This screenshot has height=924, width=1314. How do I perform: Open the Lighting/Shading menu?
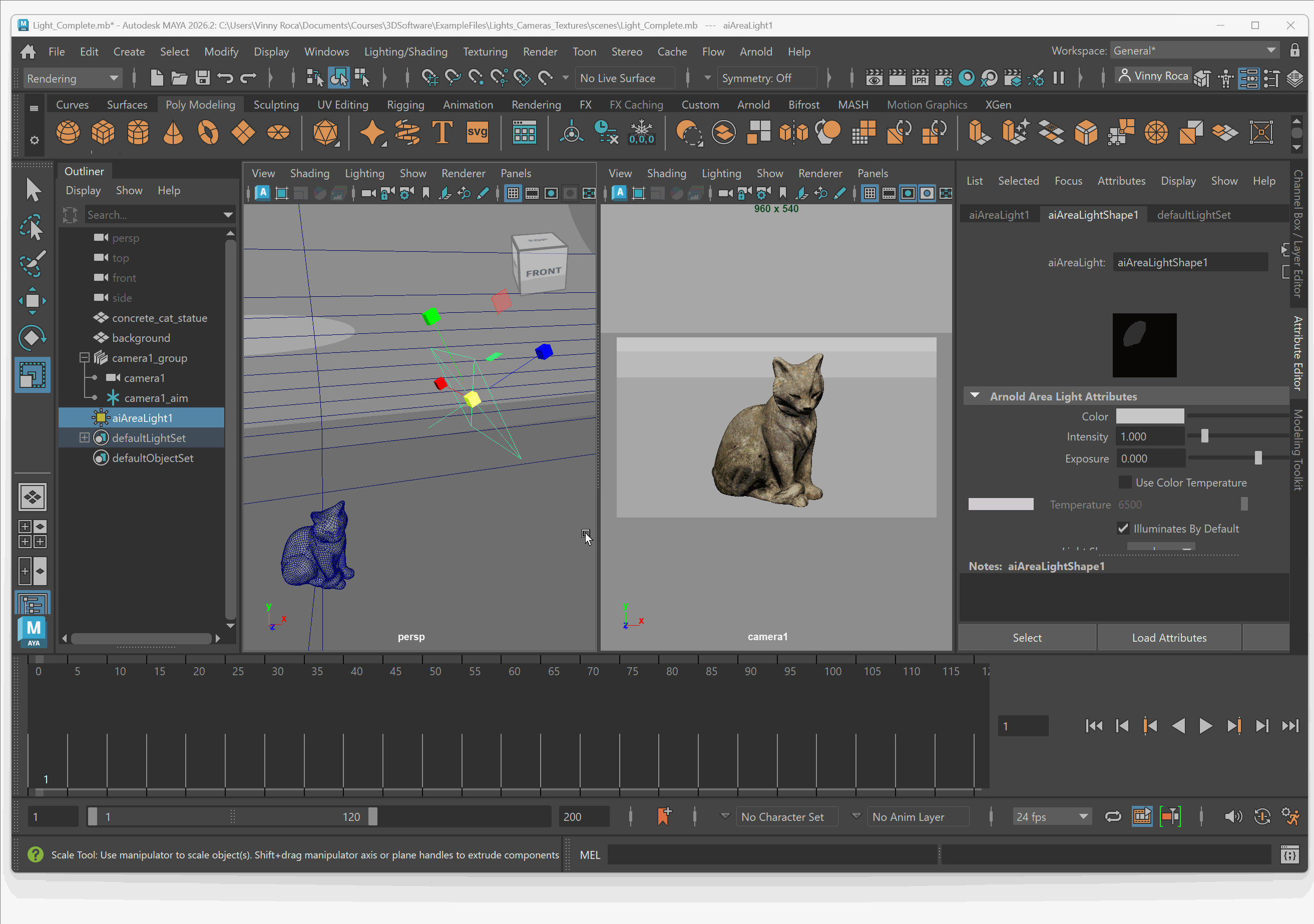[405, 52]
